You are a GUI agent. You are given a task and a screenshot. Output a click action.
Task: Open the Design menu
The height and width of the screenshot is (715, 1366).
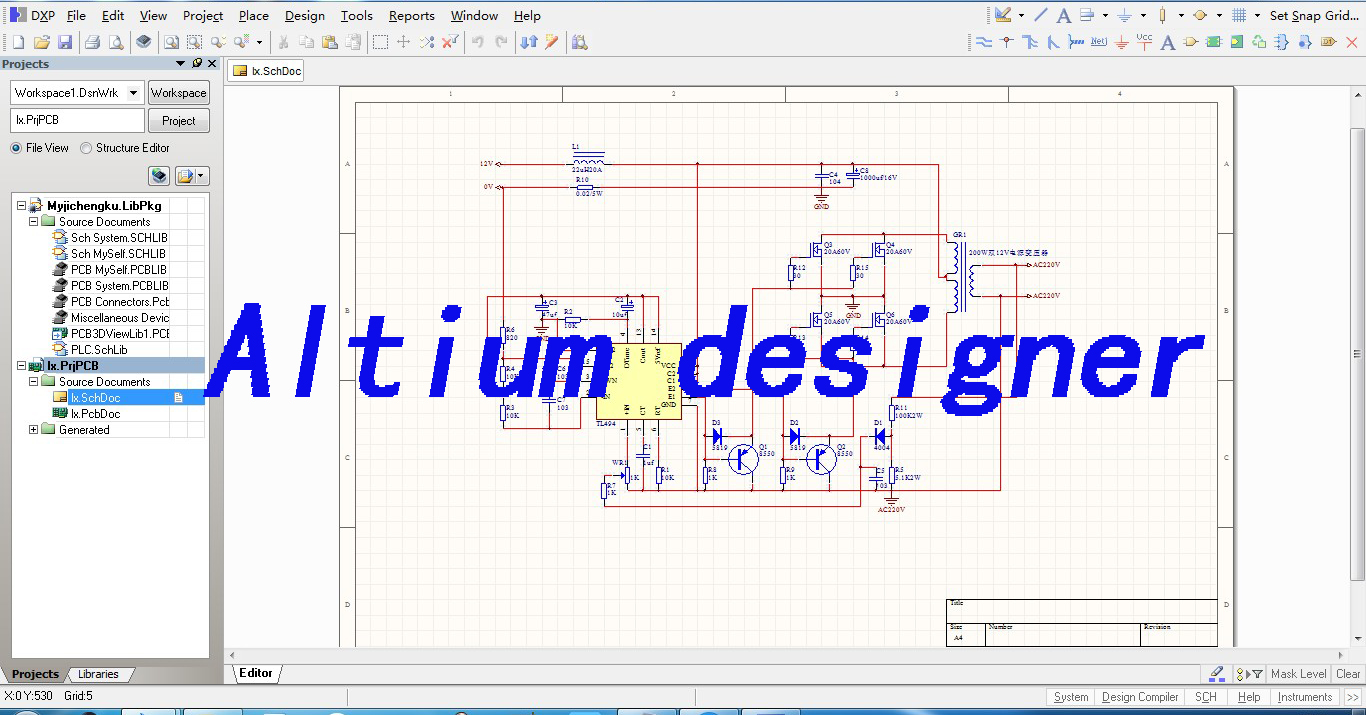[304, 15]
